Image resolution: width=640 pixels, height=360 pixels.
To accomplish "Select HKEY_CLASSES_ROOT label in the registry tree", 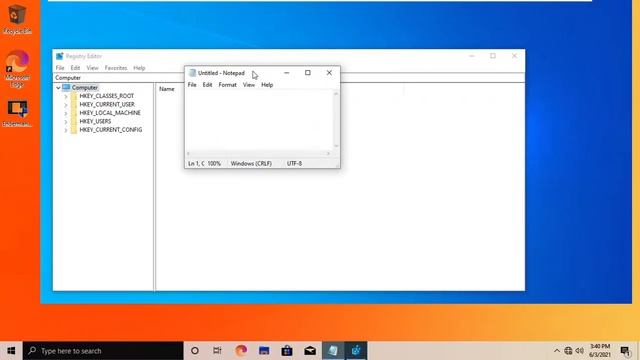I will click(107, 96).
